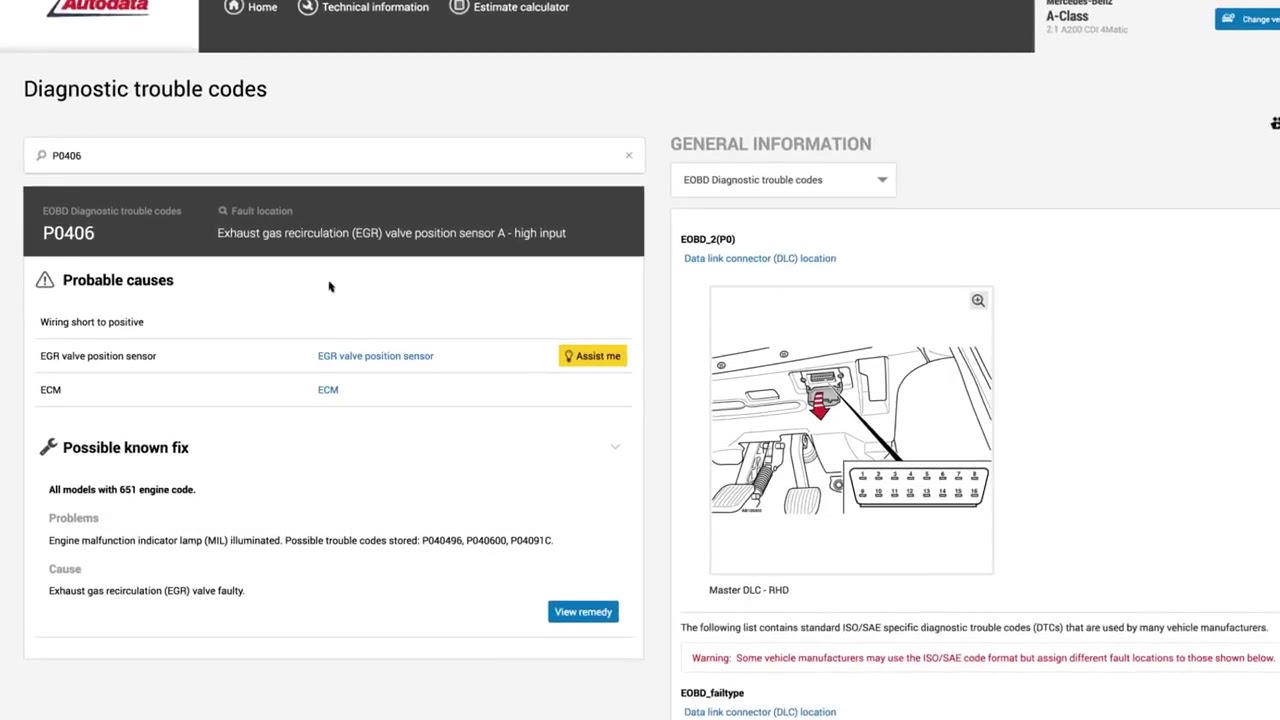Click the Change vehicle button
This screenshot has width=1280, height=720.
[1247, 19]
